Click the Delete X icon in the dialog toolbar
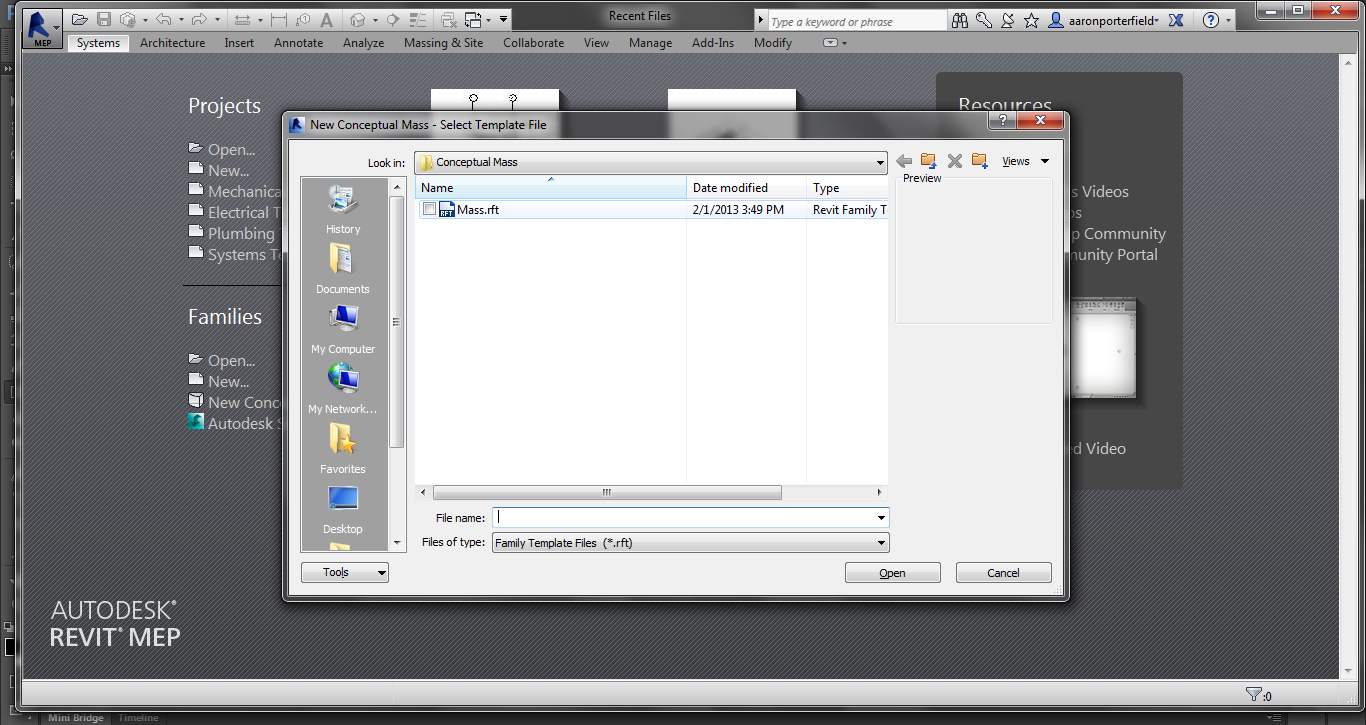 click(x=954, y=161)
